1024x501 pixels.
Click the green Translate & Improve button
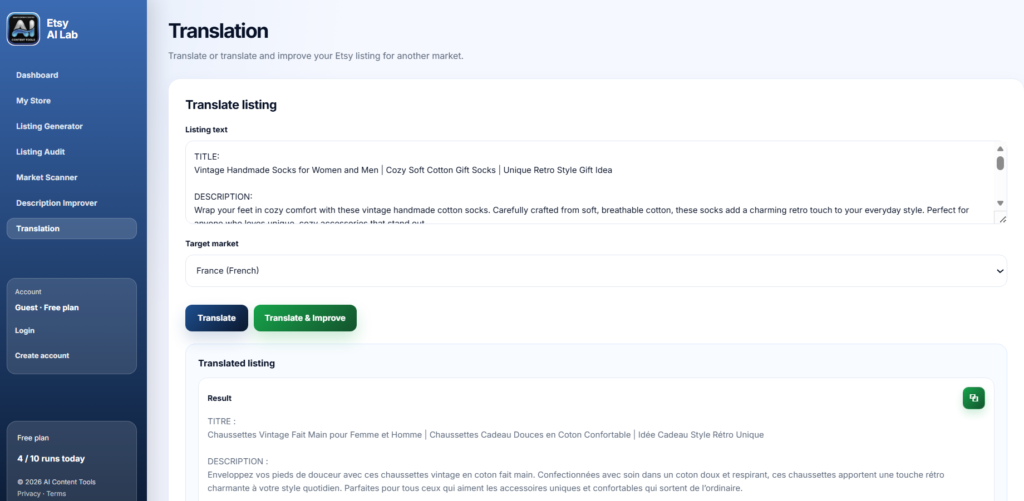305,318
